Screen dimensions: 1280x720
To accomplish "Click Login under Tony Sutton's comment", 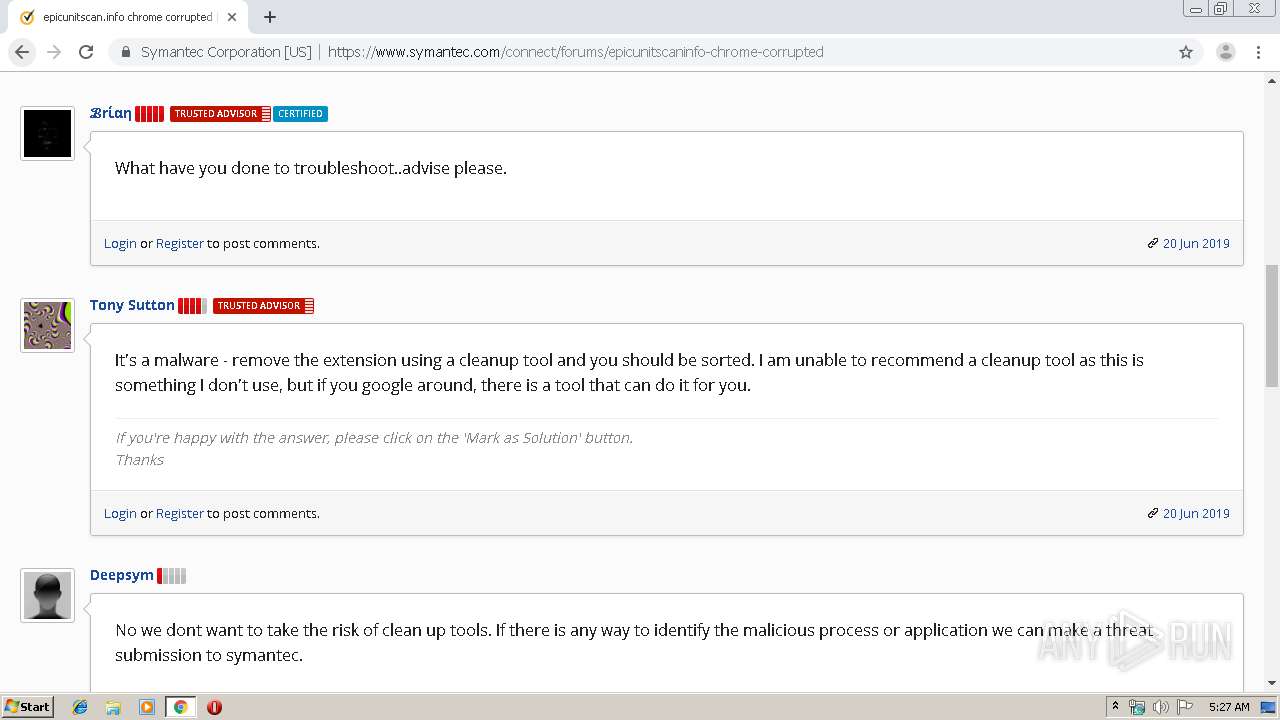I will point(120,513).
